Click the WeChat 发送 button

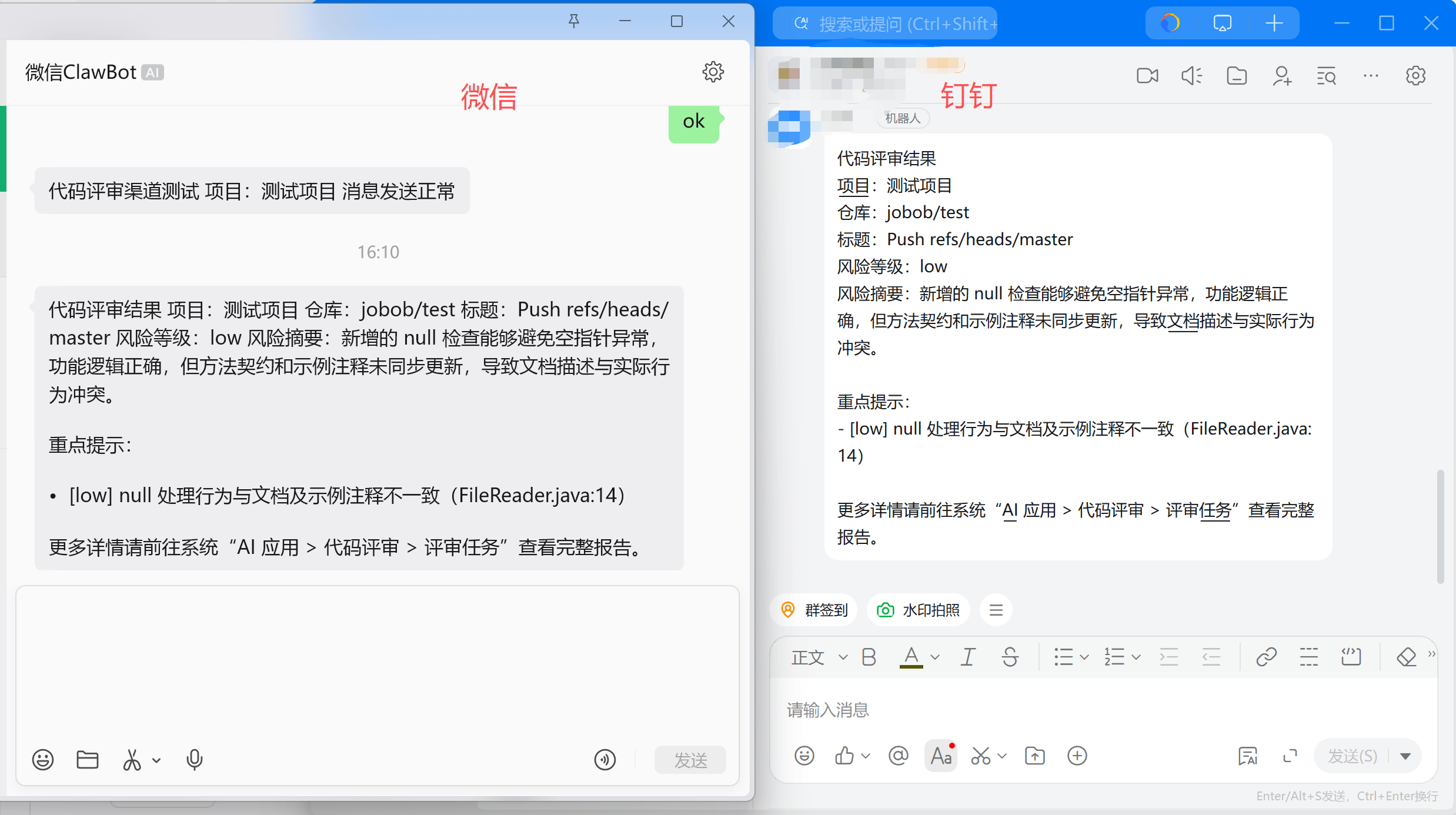[690, 760]
